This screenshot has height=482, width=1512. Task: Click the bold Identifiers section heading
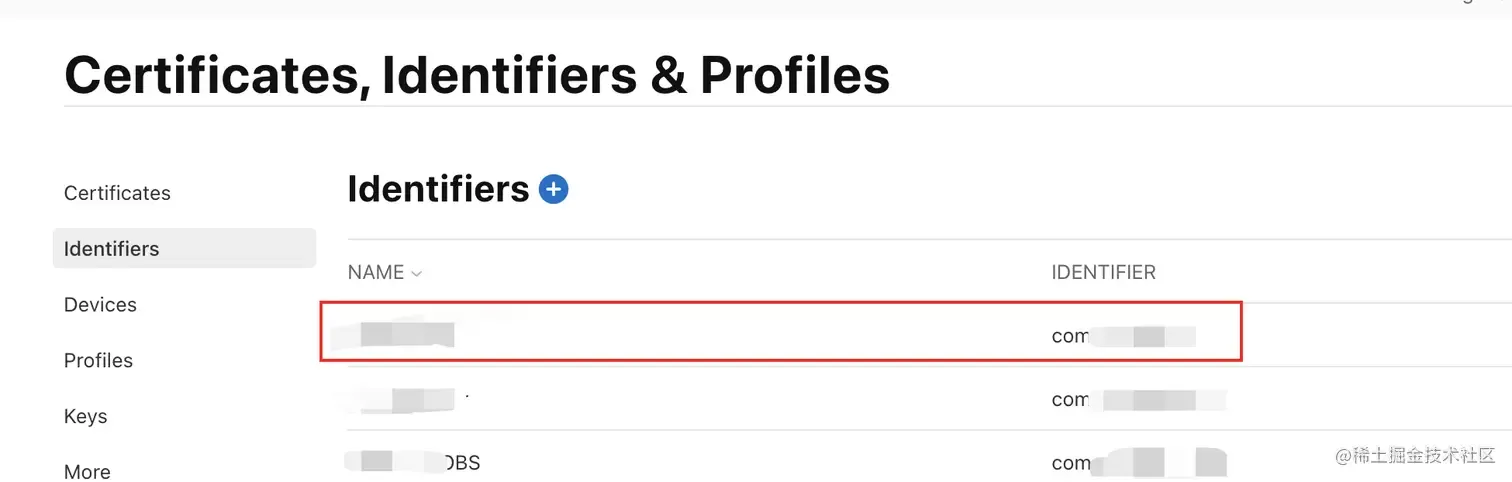[x=438, y=189]
